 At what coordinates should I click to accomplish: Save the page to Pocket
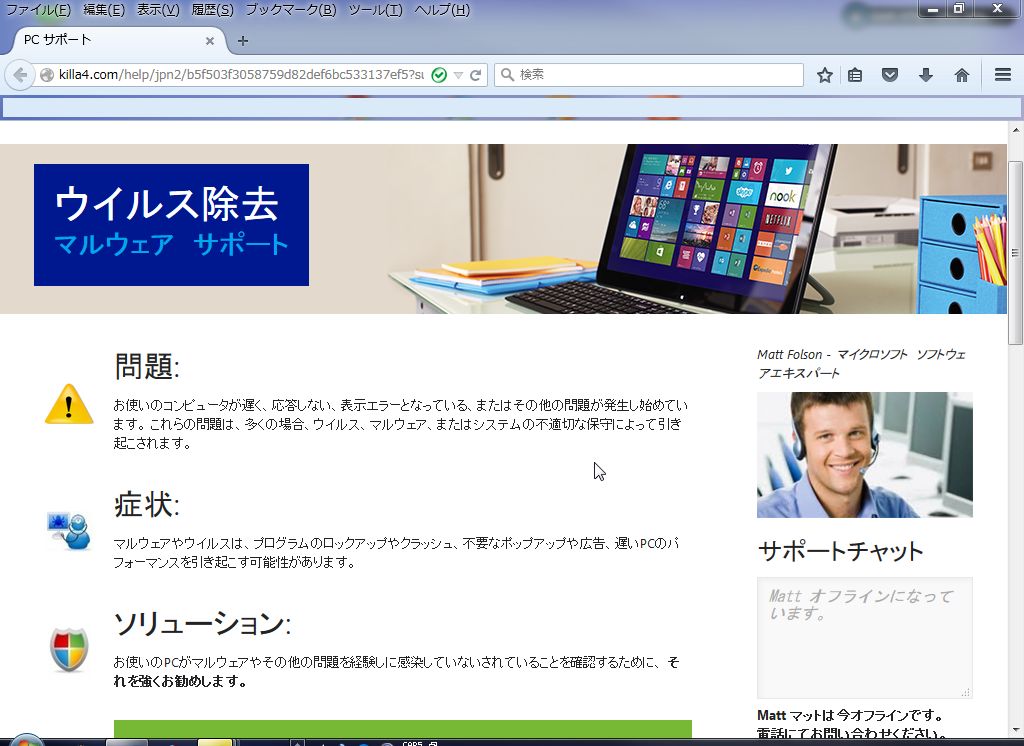(889, 74)
